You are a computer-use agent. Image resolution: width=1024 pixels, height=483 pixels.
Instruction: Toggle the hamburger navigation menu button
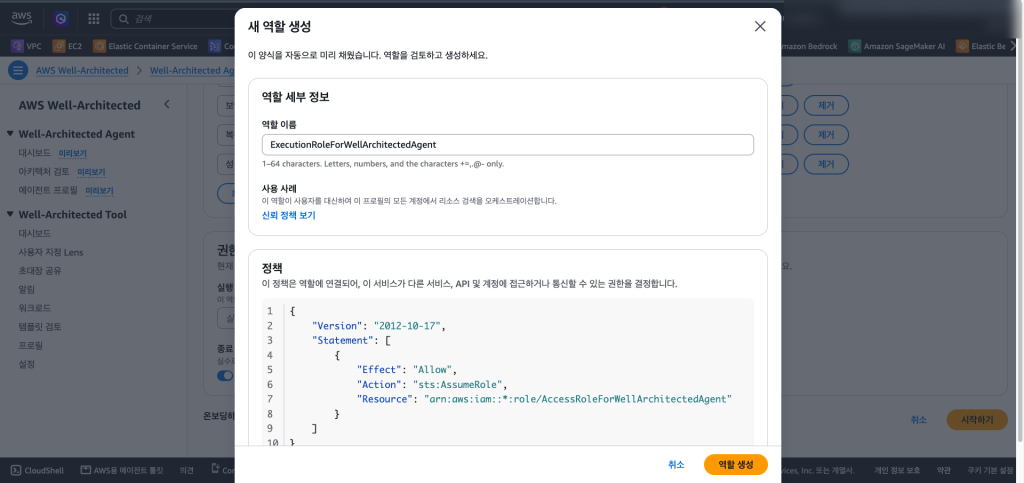click(18, 70)
